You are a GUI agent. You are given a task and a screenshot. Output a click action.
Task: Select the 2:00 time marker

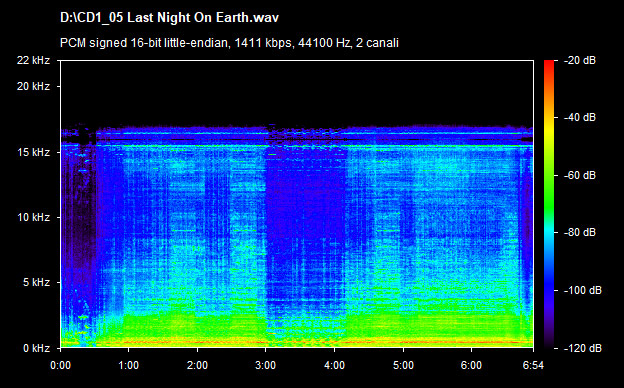click(x=197, y=365)
